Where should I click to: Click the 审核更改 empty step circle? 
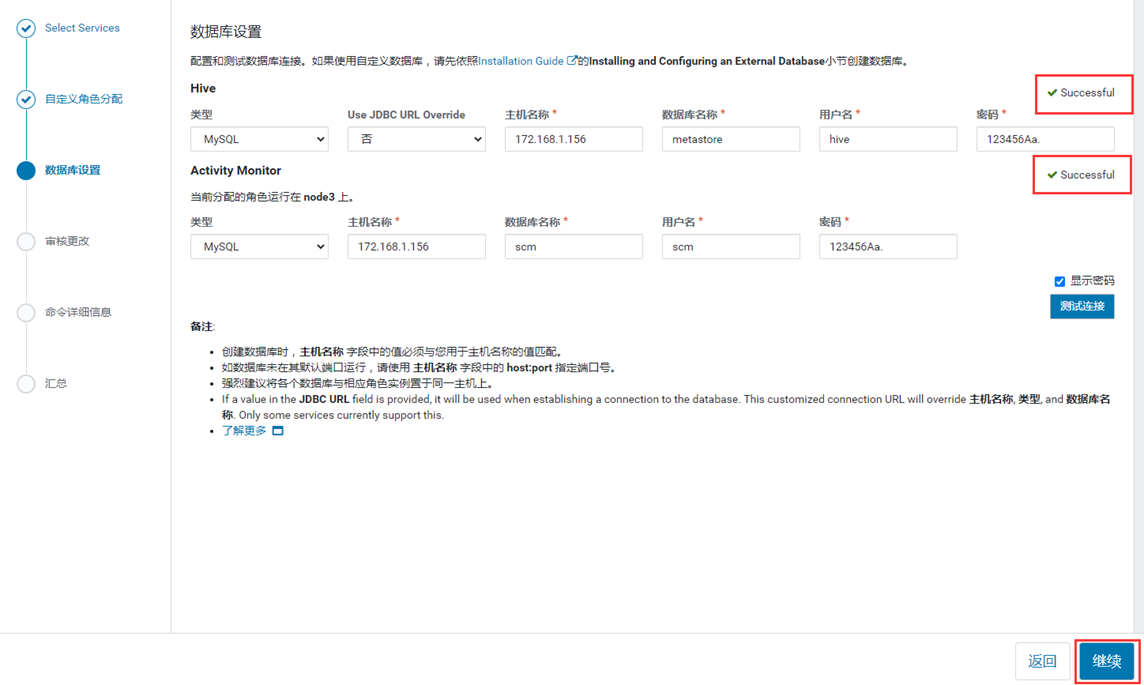point(26,241)
